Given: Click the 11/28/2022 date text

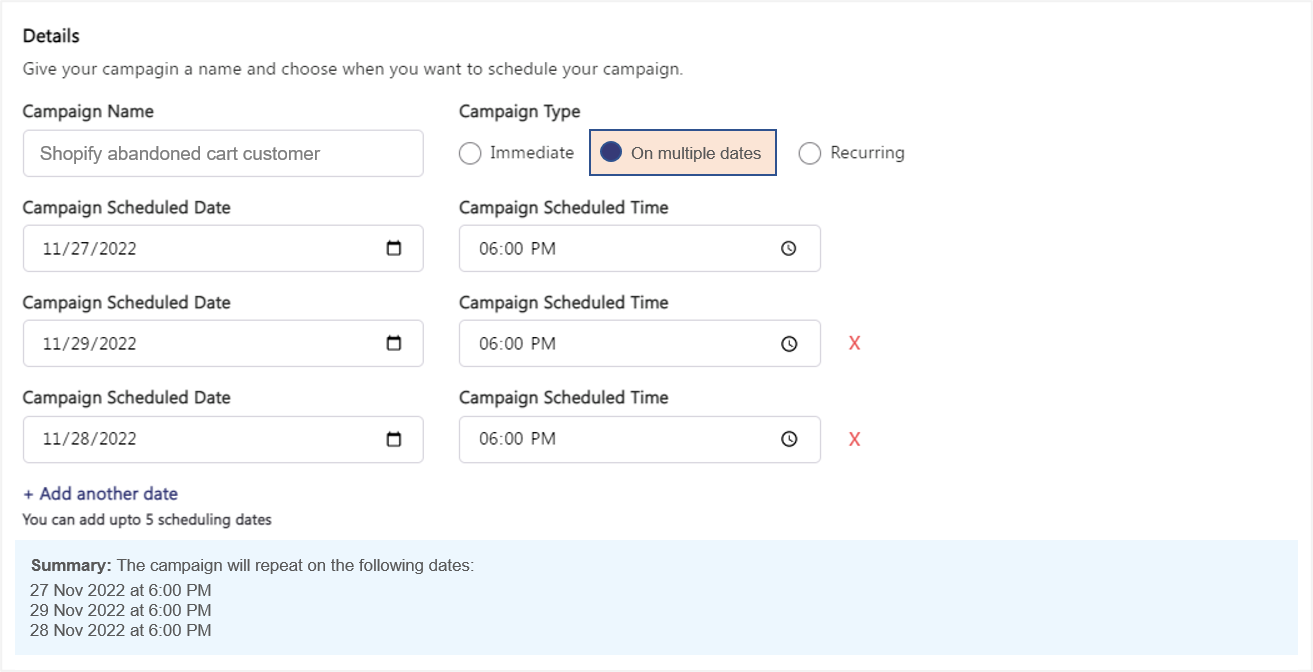Looking at the screenshot, I should [89, 440].
